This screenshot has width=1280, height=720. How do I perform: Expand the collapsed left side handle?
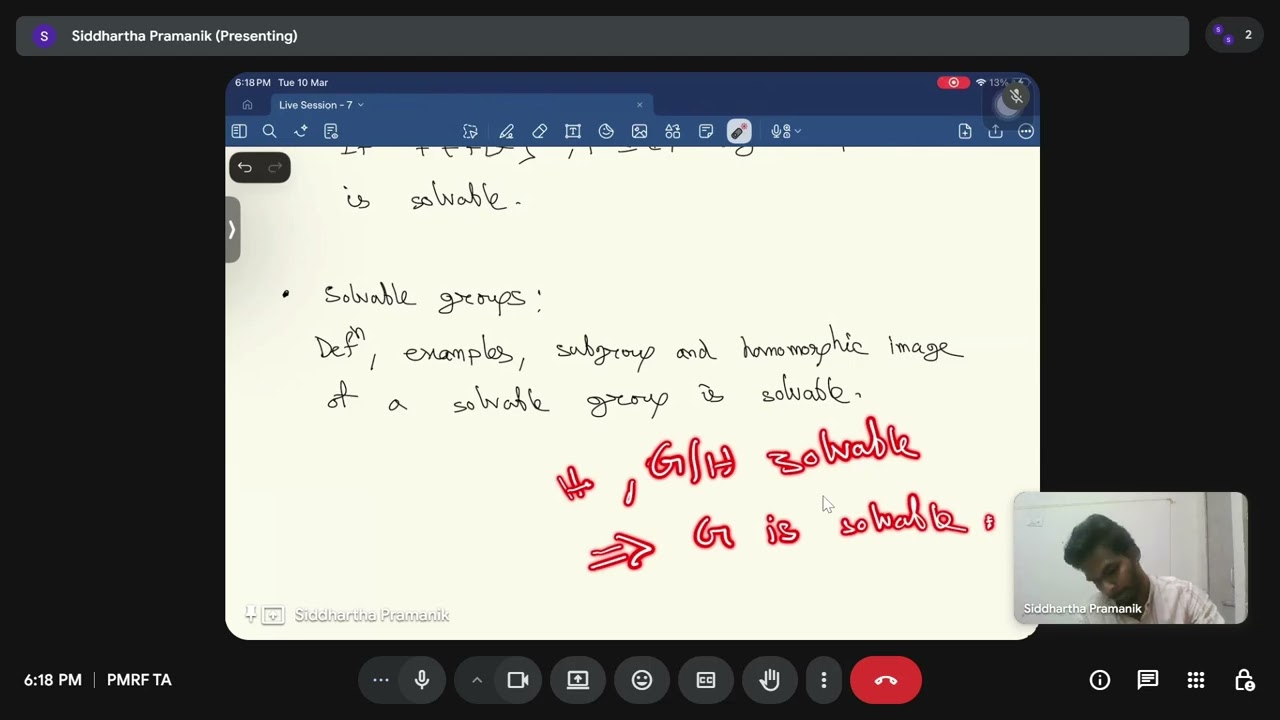pyautogui.click(x=232, y=230)
